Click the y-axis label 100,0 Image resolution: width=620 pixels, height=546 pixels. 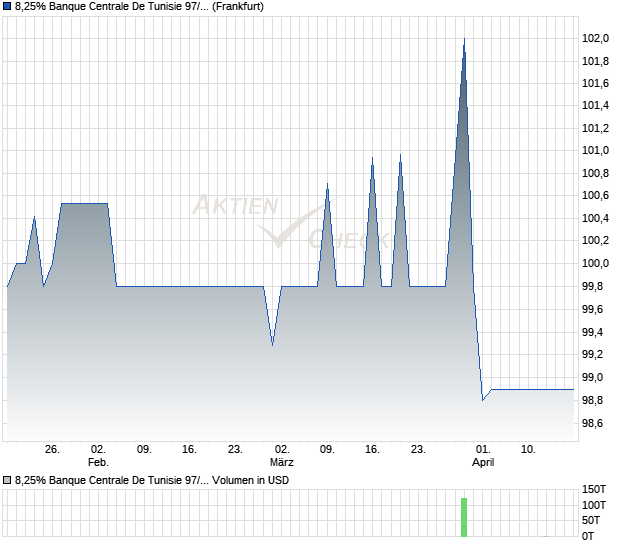(x=595, y=263)
